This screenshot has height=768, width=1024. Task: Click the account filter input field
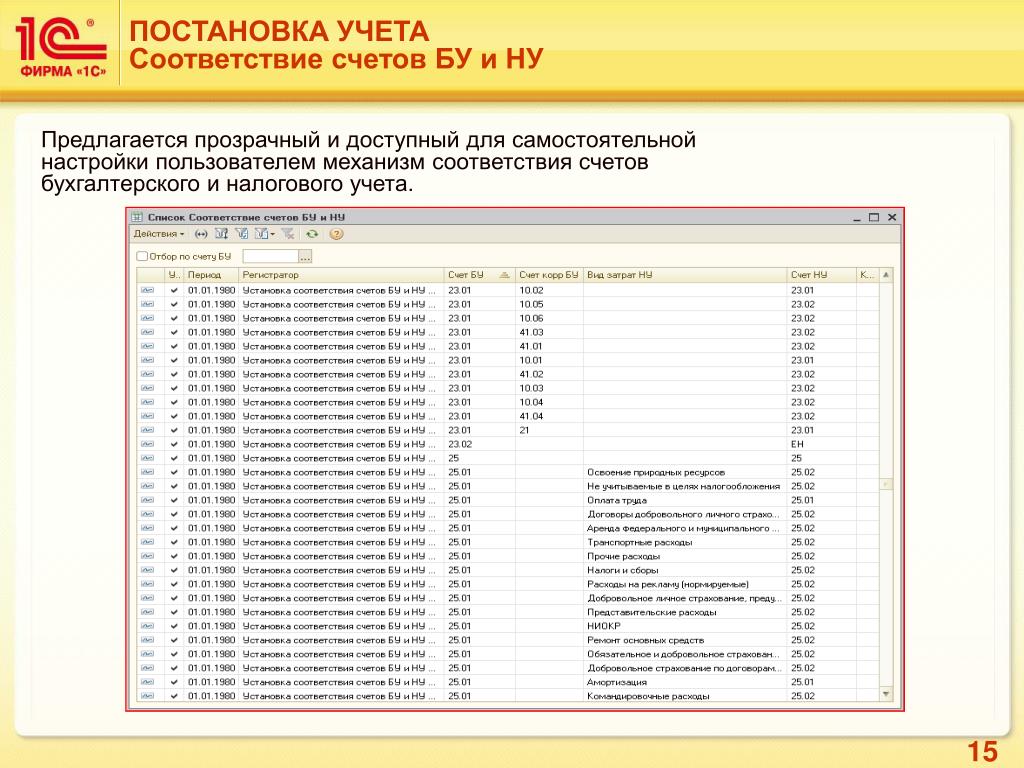click(270, 256)
